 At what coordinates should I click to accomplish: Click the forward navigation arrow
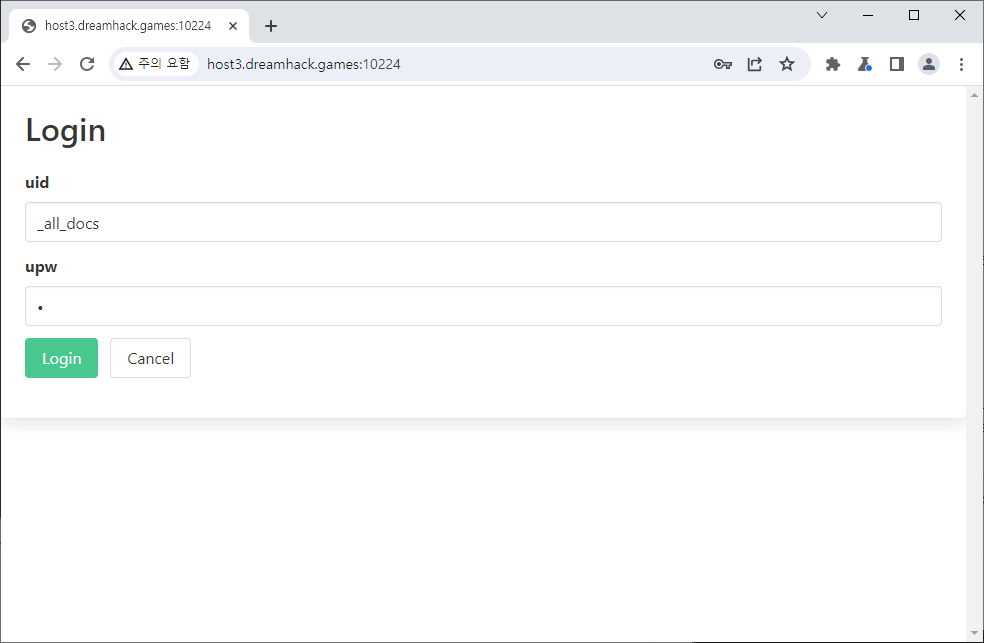[55, 64]
